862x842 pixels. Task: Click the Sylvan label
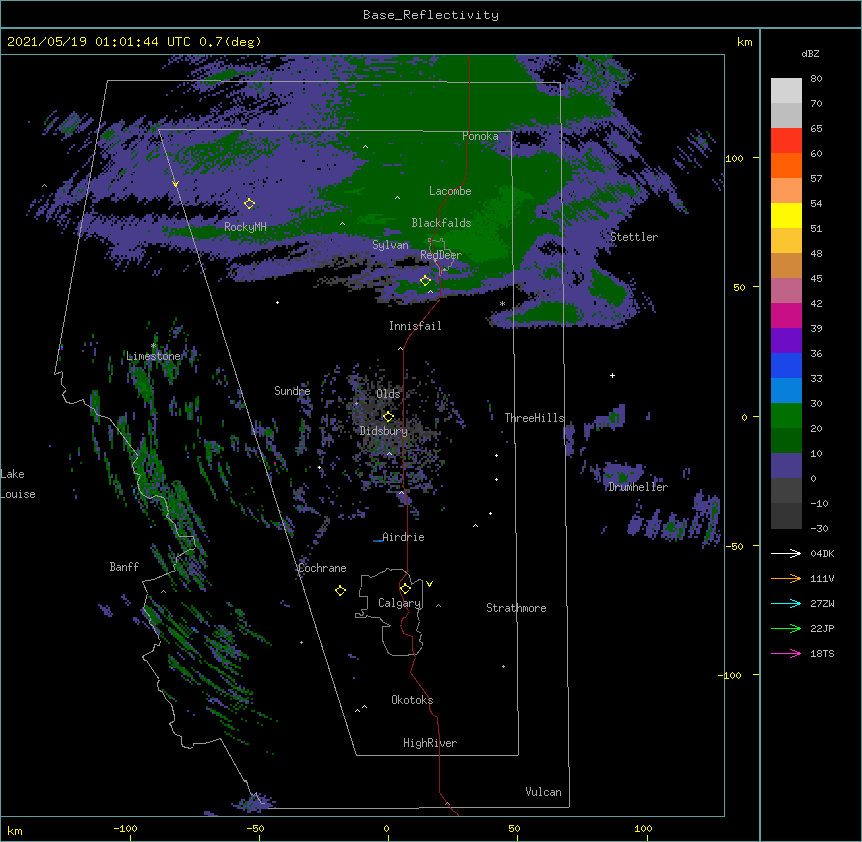[390, 245]
